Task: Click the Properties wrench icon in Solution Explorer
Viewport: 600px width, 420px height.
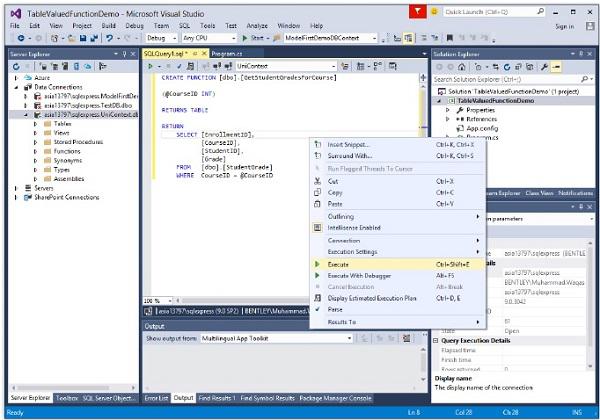Action: coord(544,67)
